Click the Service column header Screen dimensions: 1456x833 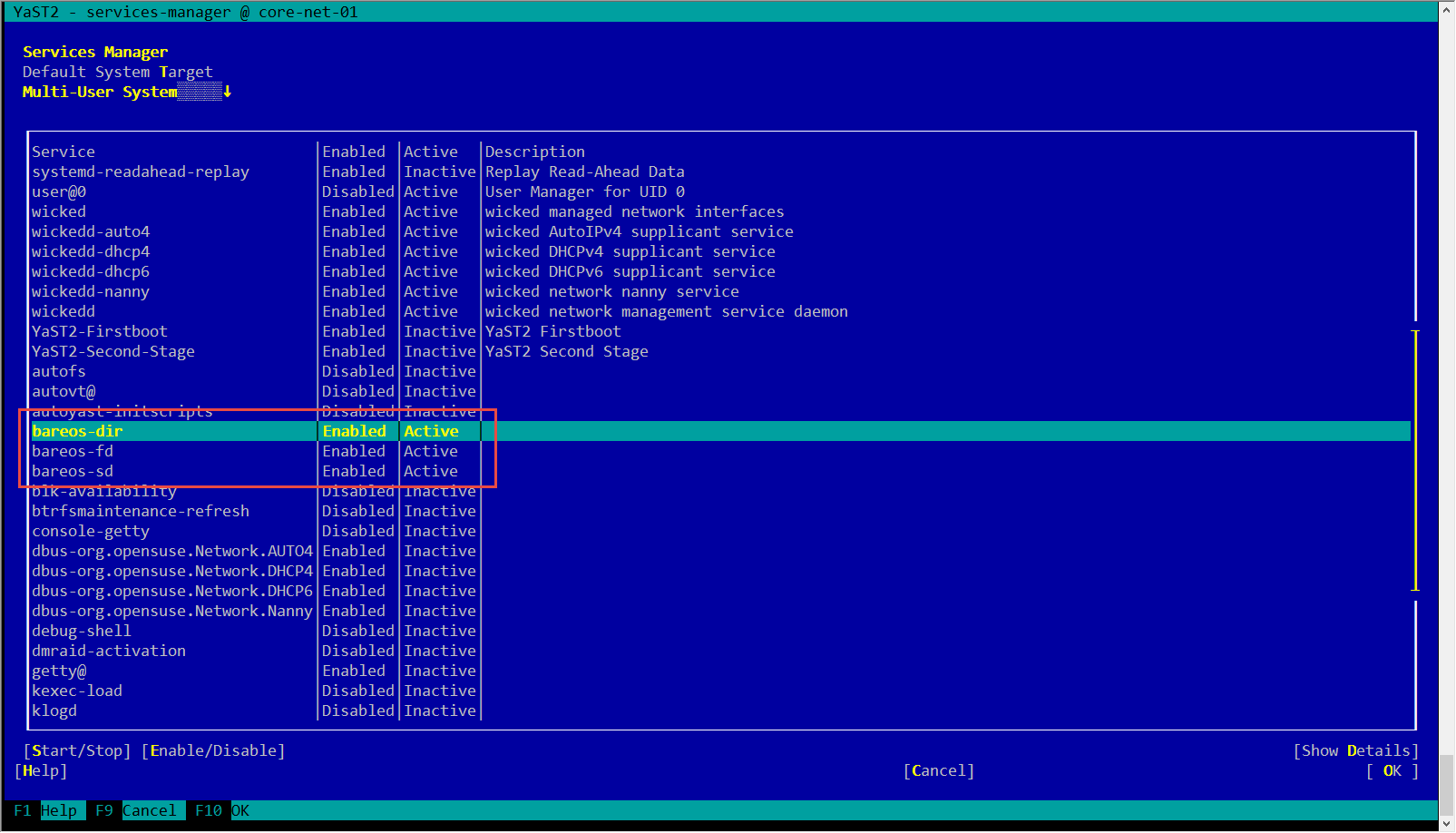point(64,152)
